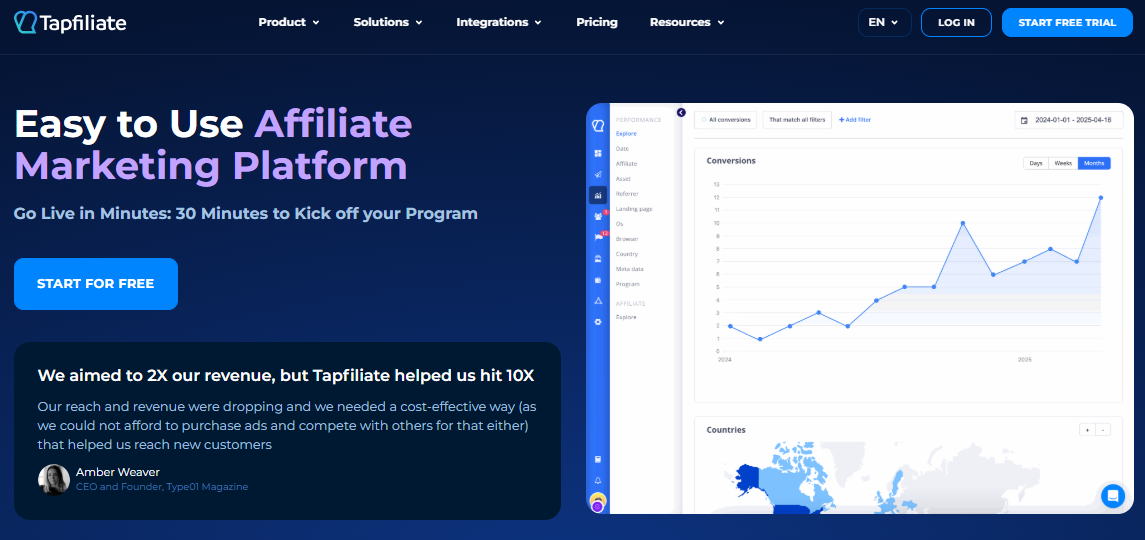The height and width of the screenshot is (540, 1145).
Task: Expand the Solutions menu
Action: pos(388,23)
